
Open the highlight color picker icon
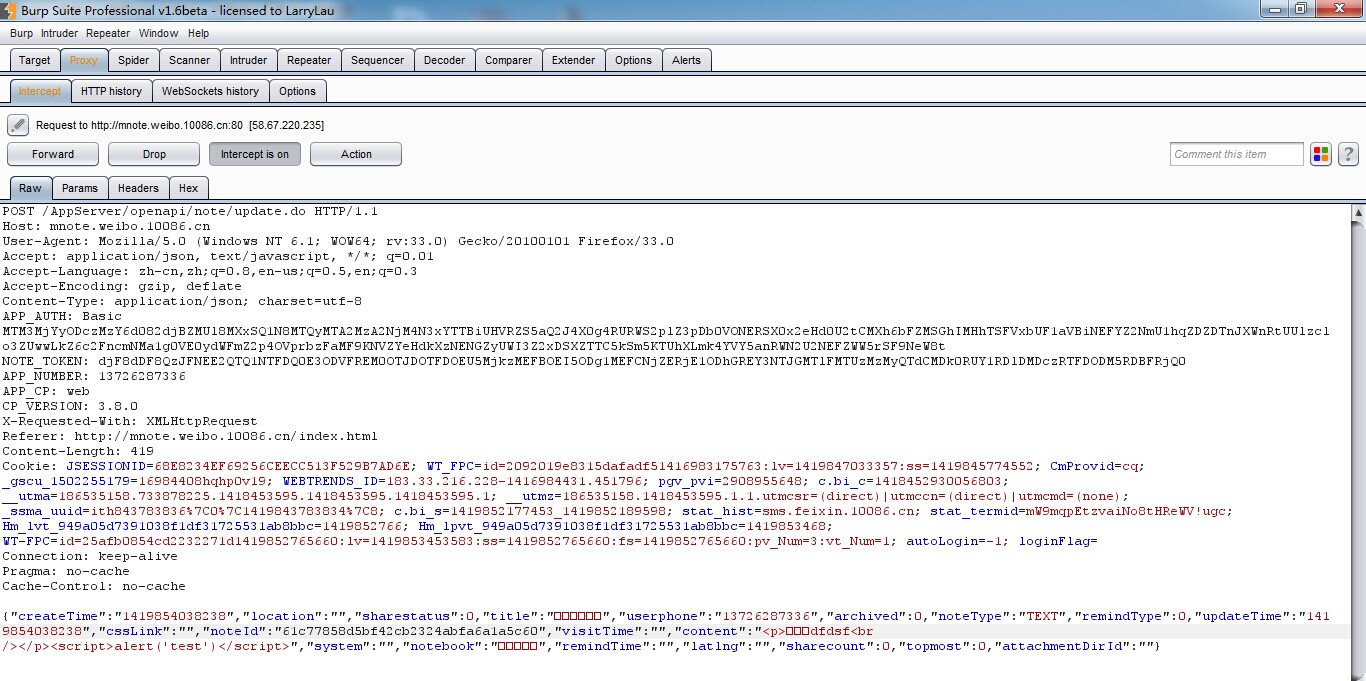click(1321, 154)
